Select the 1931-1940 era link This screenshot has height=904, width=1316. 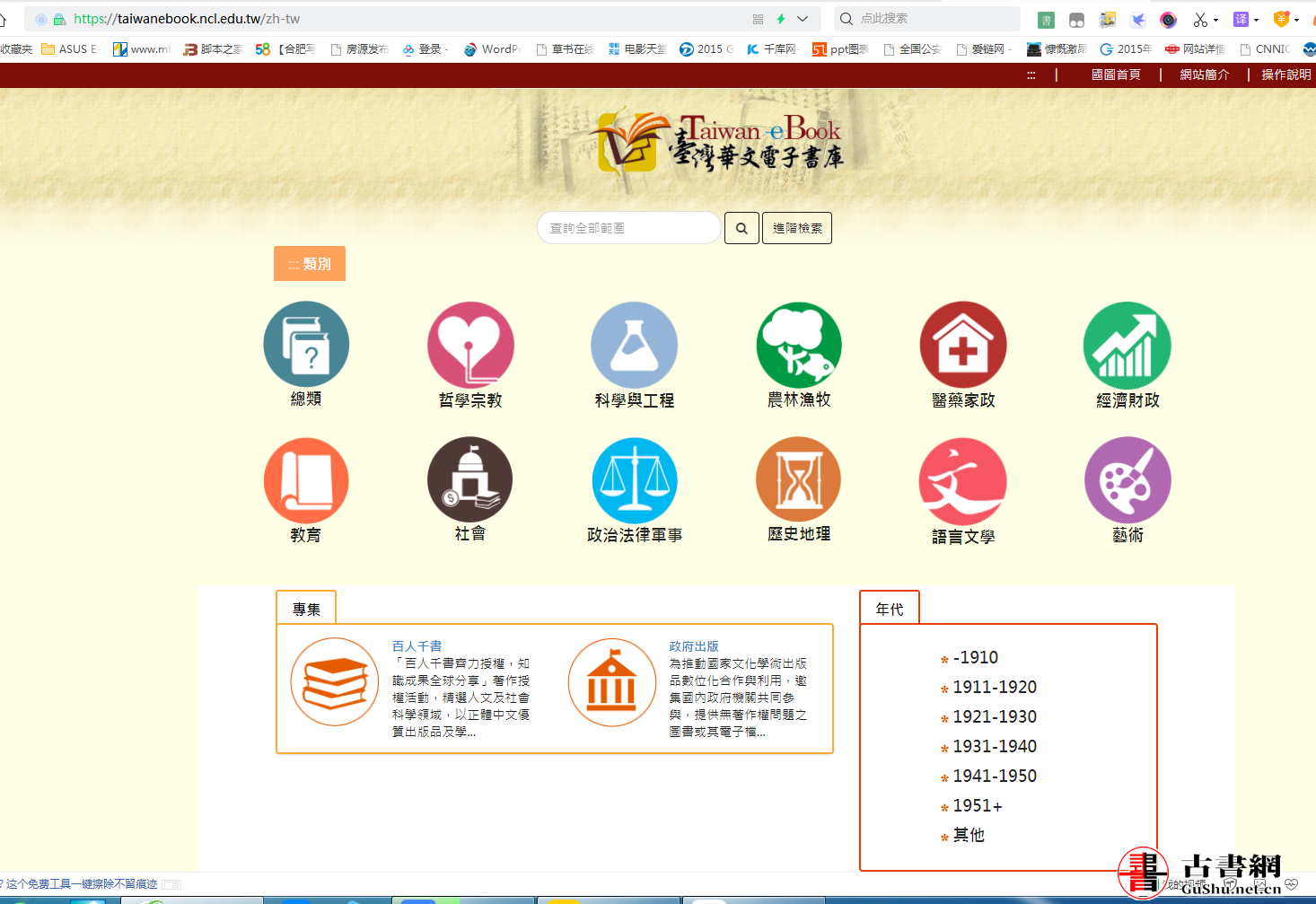pyautogui.click(x=995, y=746)
